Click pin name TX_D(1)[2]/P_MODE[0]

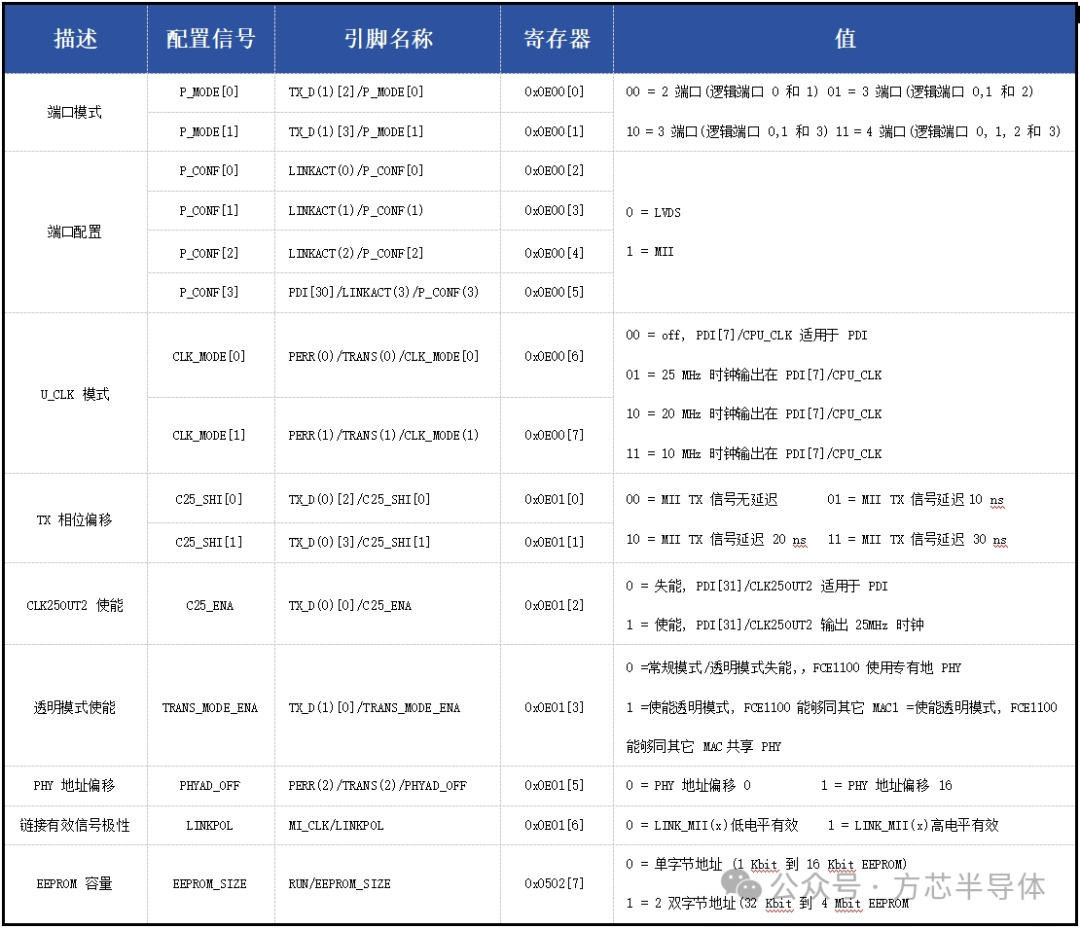pyautogui.click(x=356, y=92)
